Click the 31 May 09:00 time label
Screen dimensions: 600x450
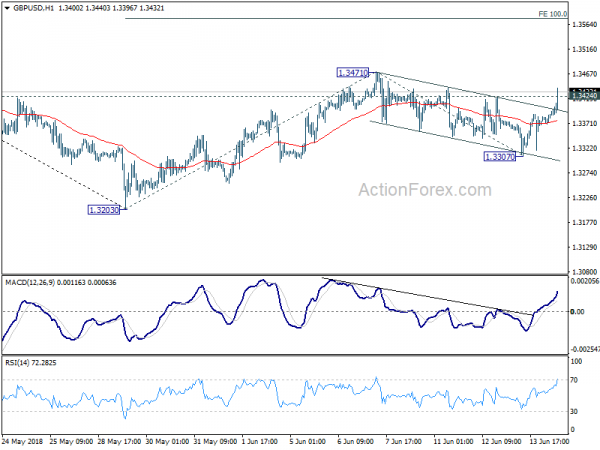215,441
